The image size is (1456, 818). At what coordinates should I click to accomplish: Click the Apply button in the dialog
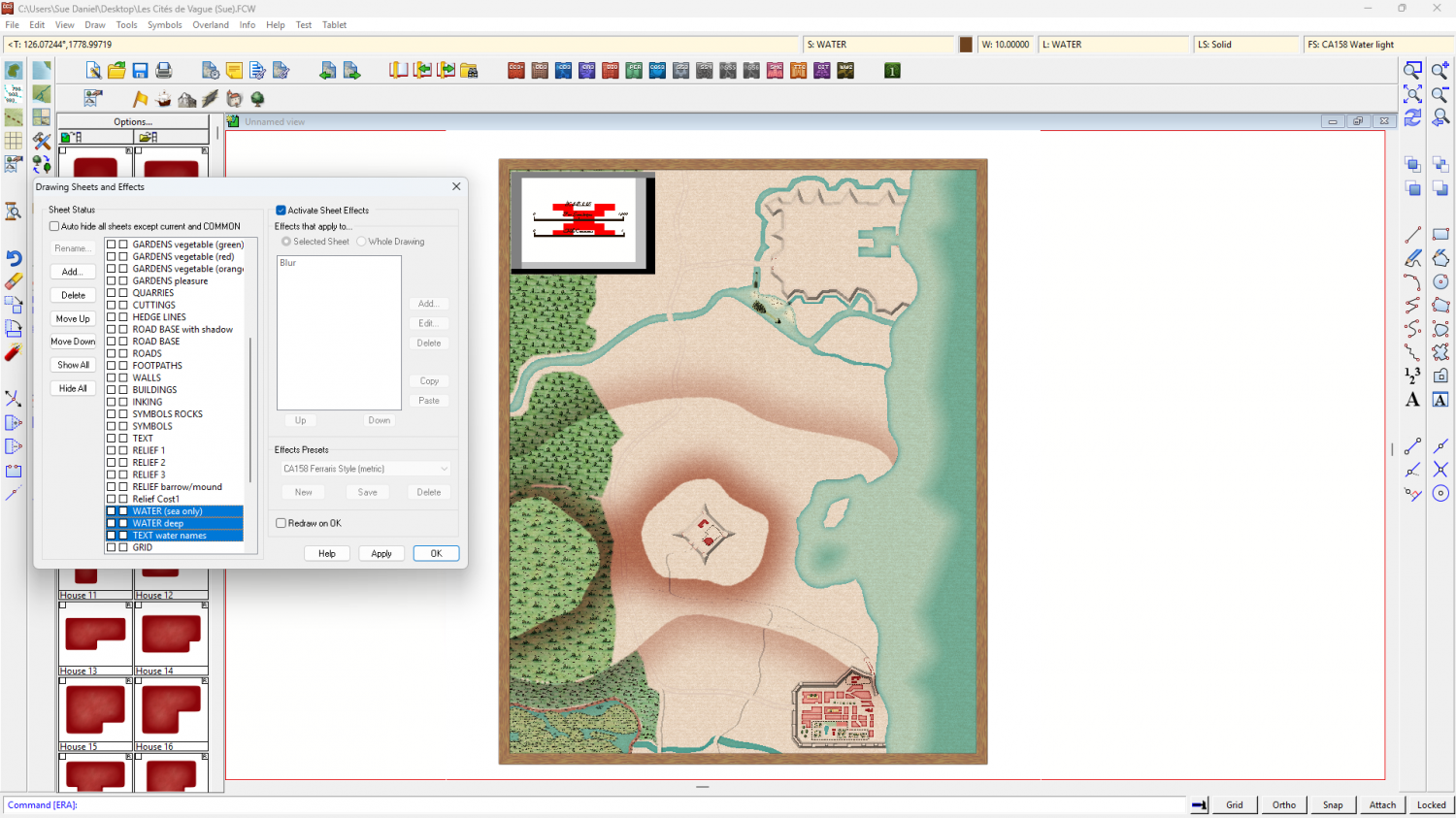click(381, 554)
